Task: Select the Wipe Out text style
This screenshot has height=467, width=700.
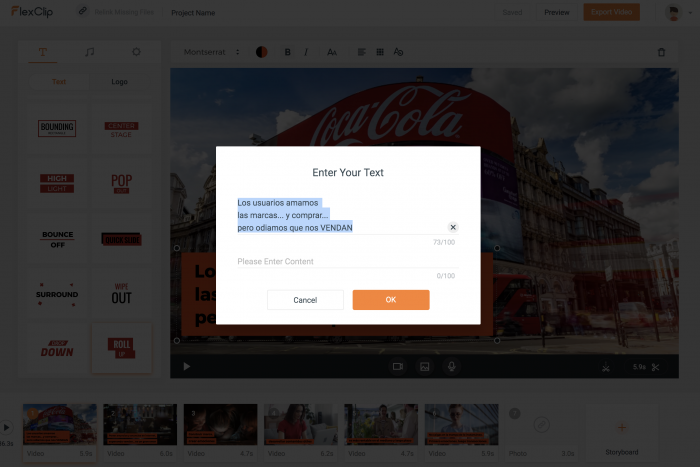Action: tap(121, 294)
